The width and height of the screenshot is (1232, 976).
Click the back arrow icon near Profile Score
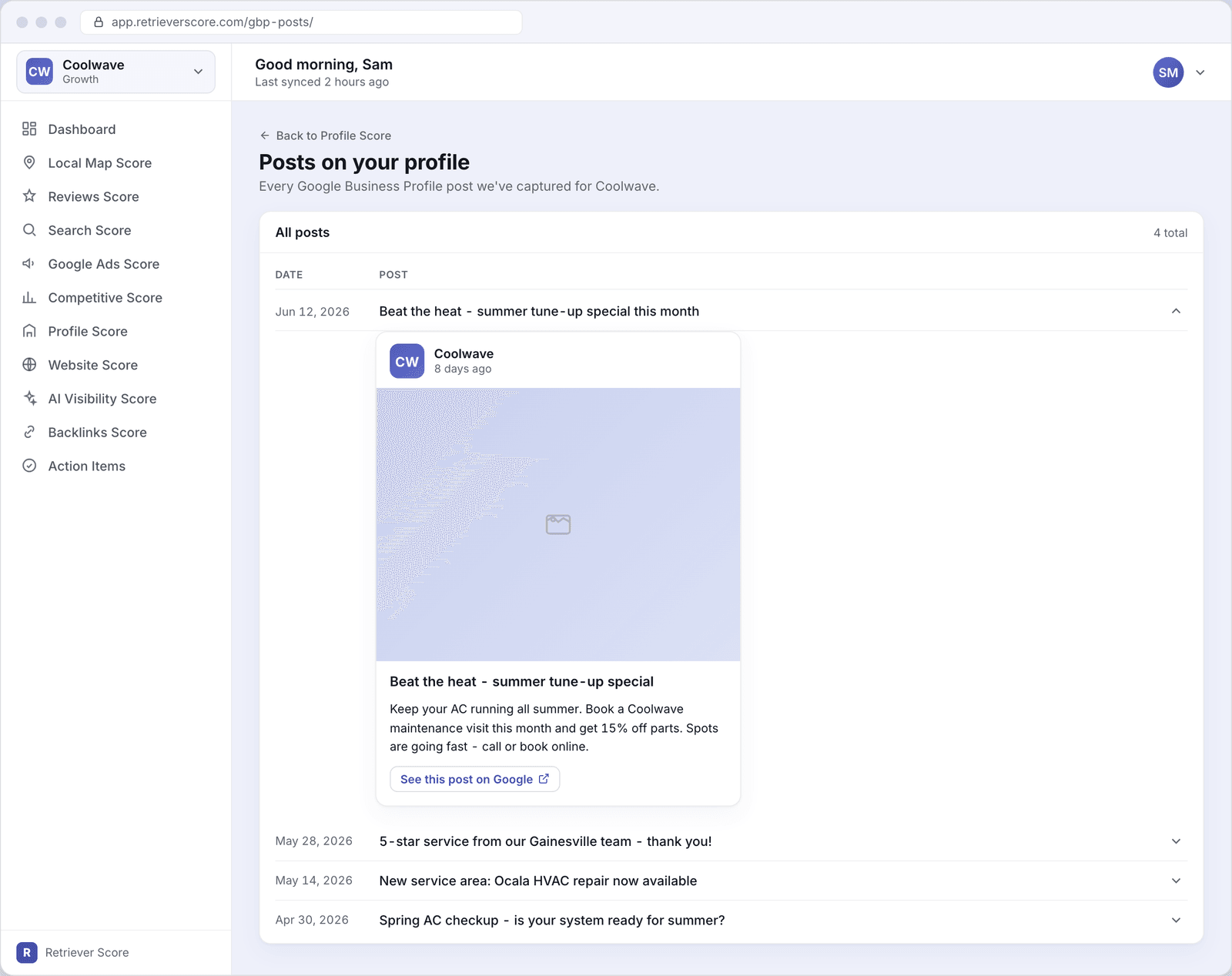(x=265, y=135)
